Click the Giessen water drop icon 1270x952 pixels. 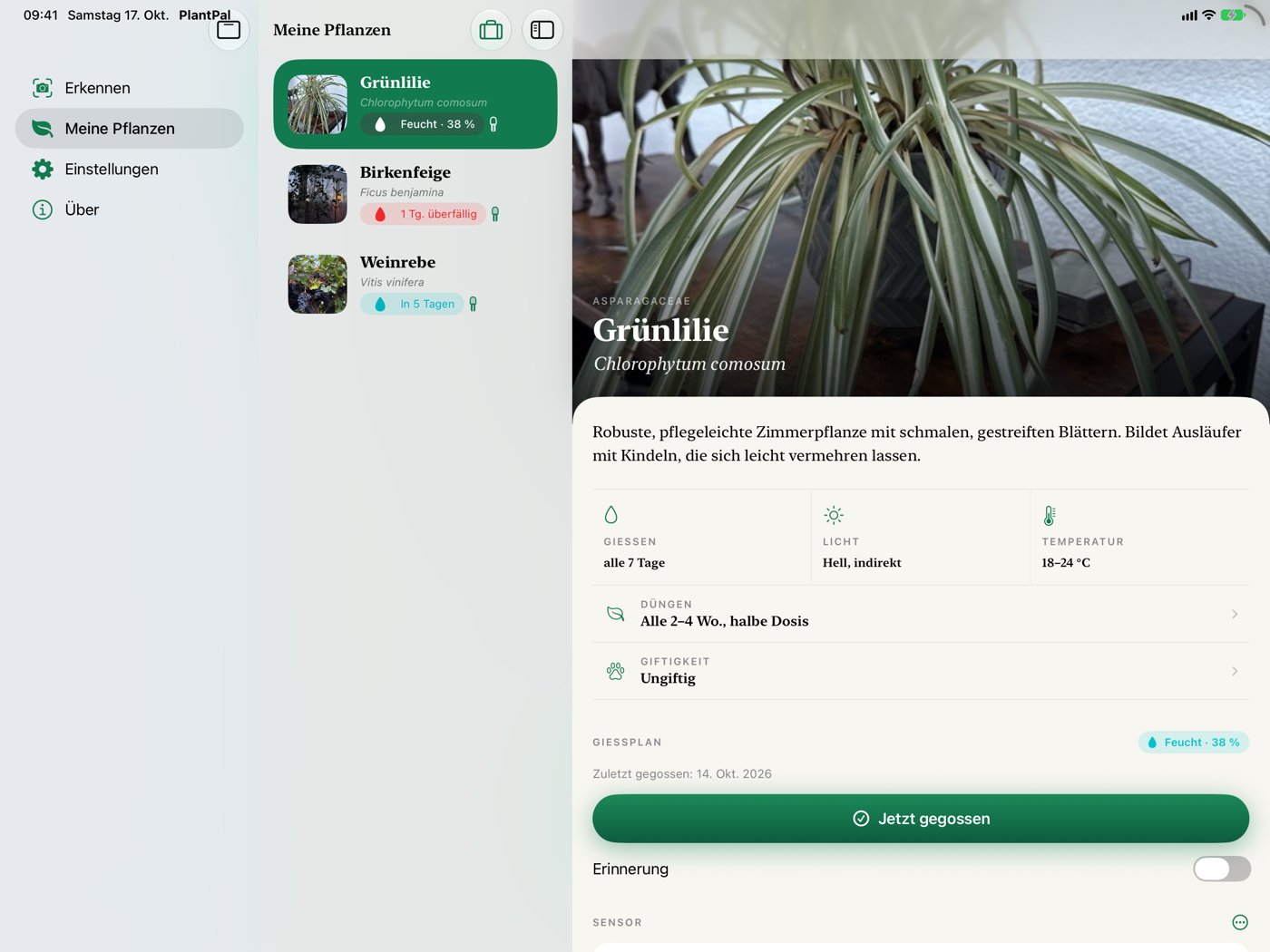pos(611,515)
